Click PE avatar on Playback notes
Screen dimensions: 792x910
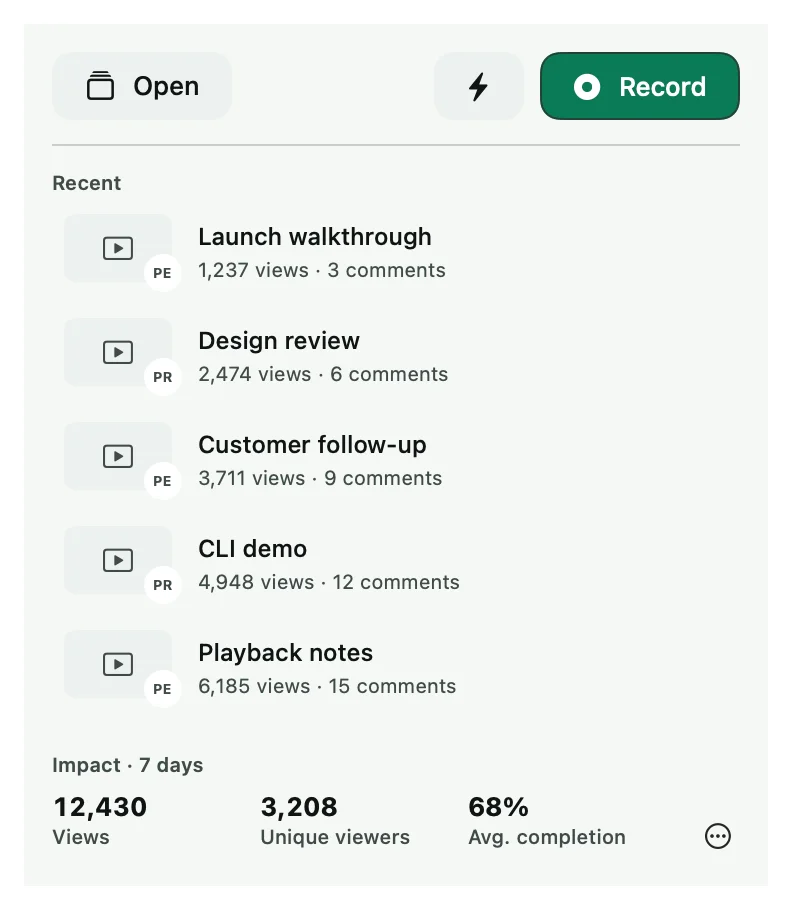tap(162, 688)
